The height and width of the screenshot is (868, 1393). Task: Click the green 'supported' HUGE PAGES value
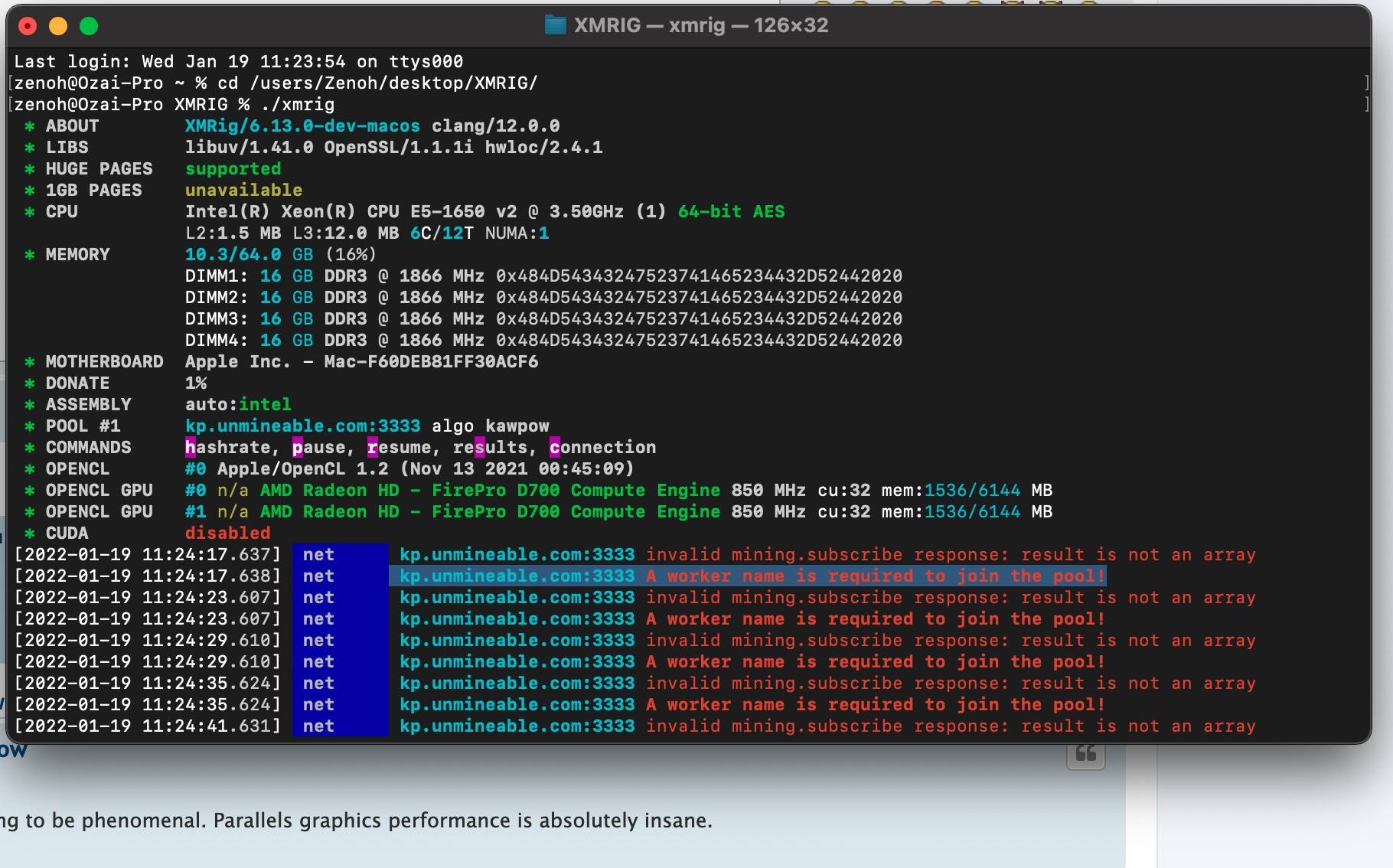233,168
